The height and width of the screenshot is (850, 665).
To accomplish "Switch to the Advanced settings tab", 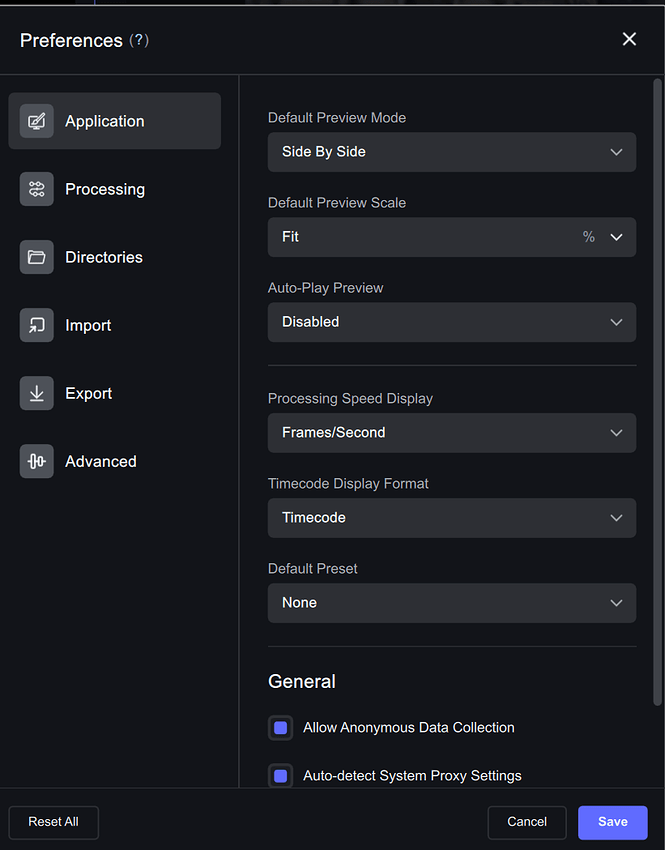I will coord(100,461).
